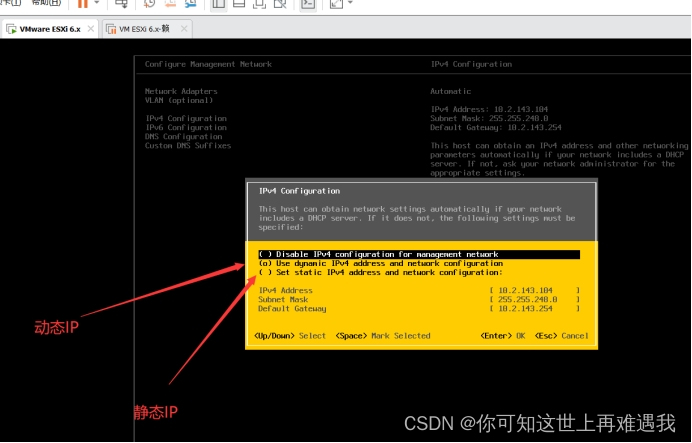Select IPv6 Configuration in the left menu
The height and width of the screenshot is (443, 692).
pos(186,128)
